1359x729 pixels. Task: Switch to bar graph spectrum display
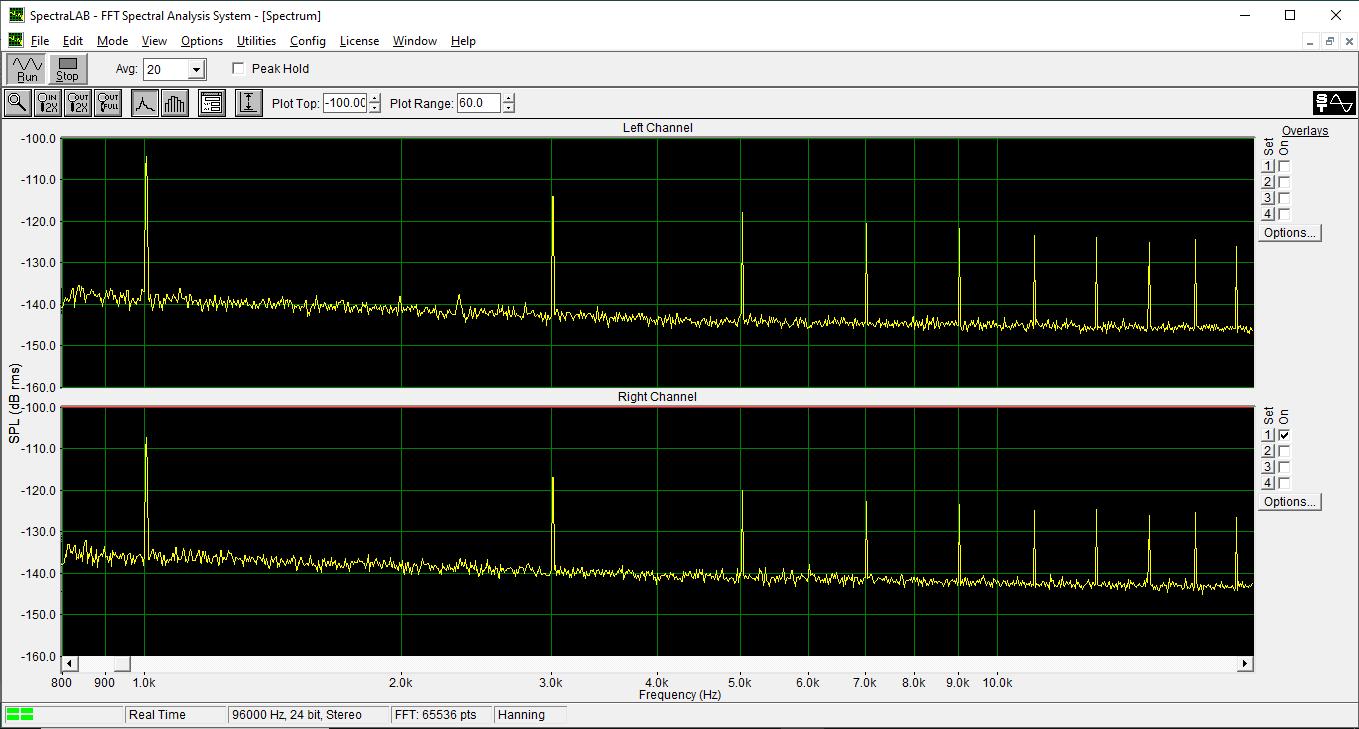pos(174,103)
